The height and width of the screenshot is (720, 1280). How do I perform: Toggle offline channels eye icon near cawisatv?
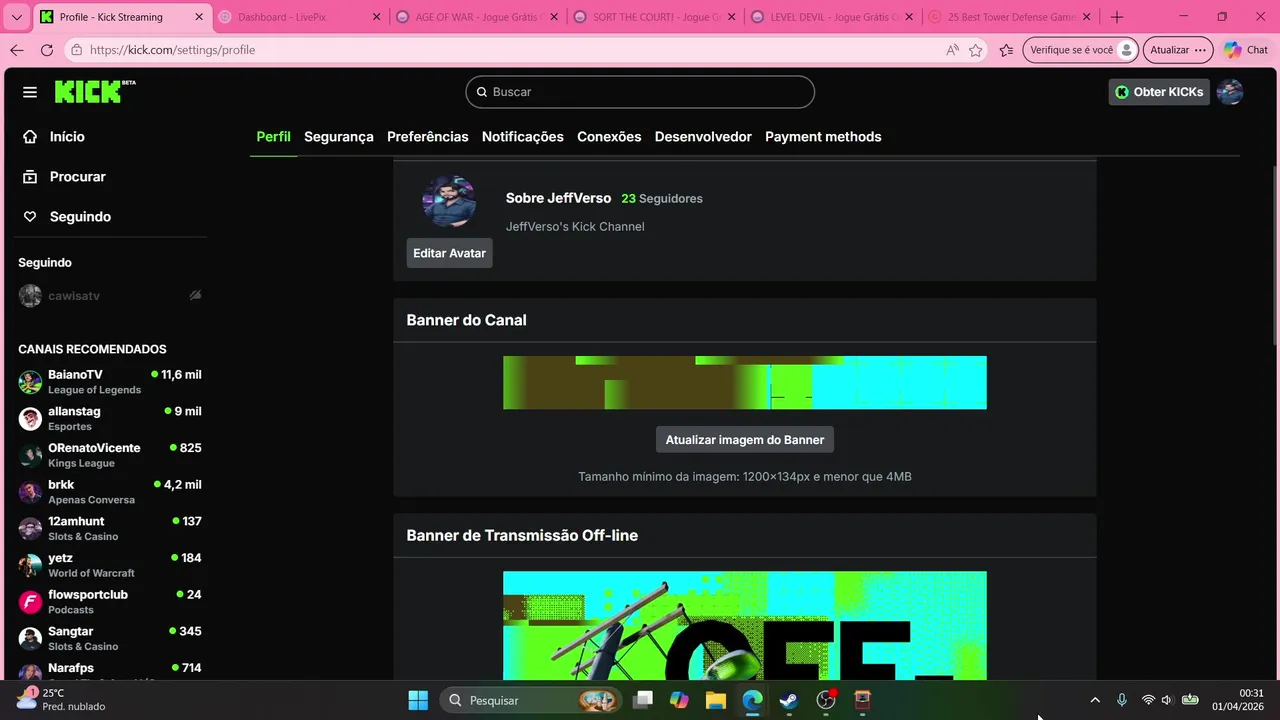click(195, 296)
